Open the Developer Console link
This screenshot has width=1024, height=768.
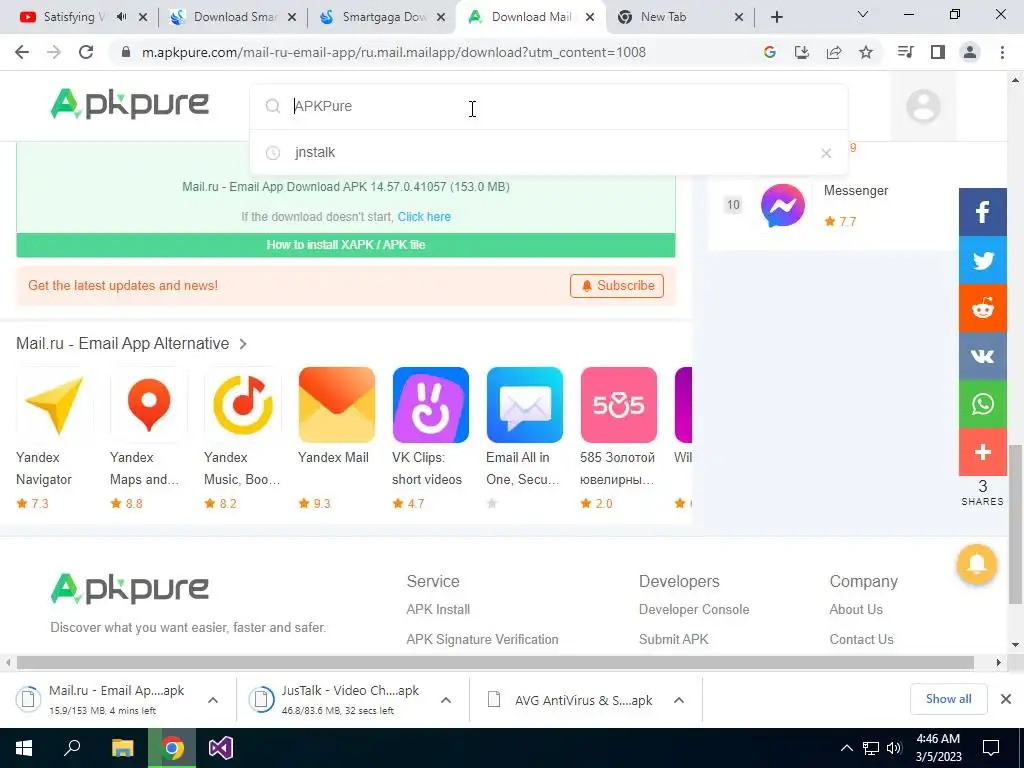coord(694,609)
